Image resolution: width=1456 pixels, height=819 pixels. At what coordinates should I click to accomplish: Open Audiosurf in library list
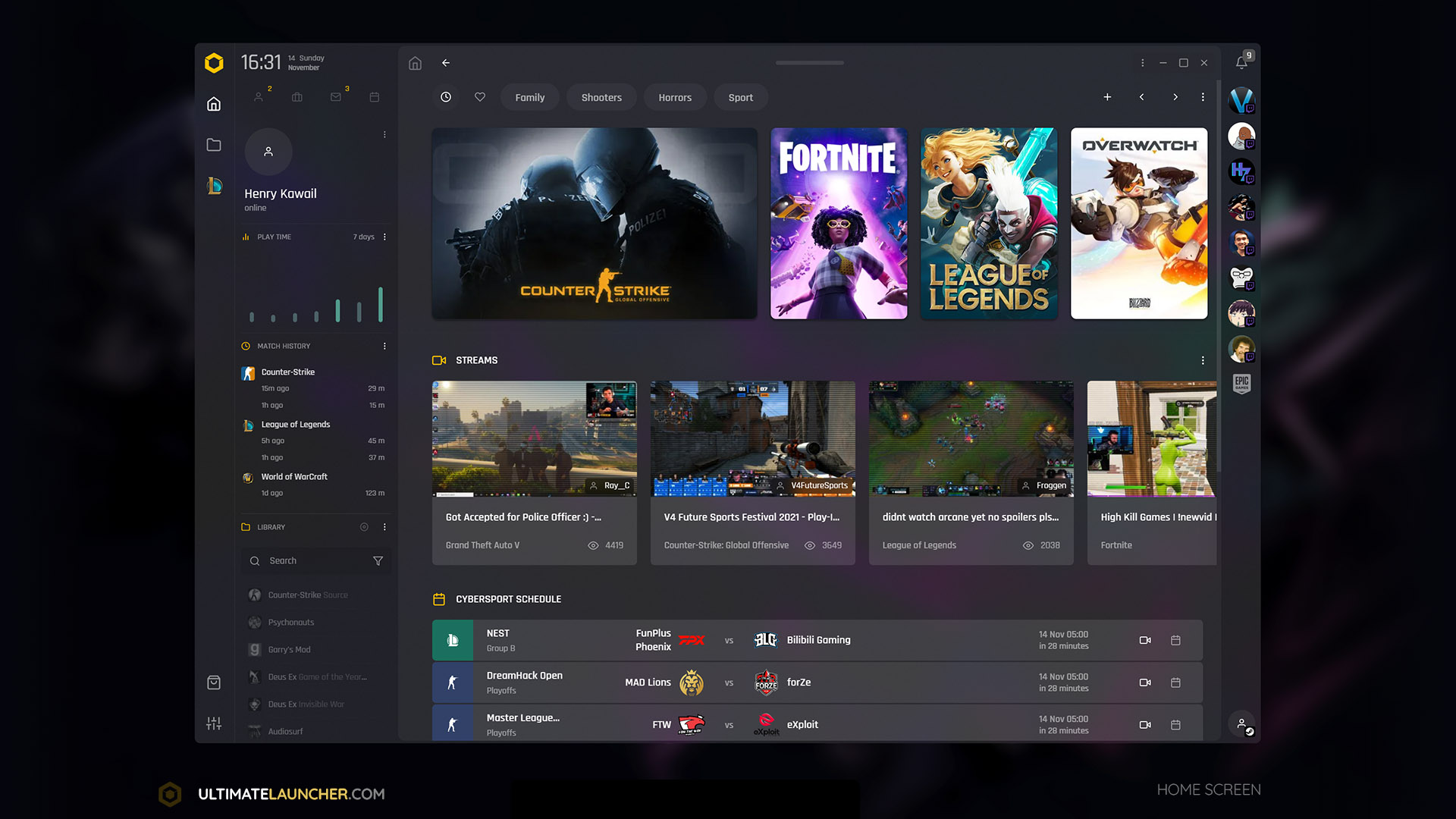click(x=285, y=732)
